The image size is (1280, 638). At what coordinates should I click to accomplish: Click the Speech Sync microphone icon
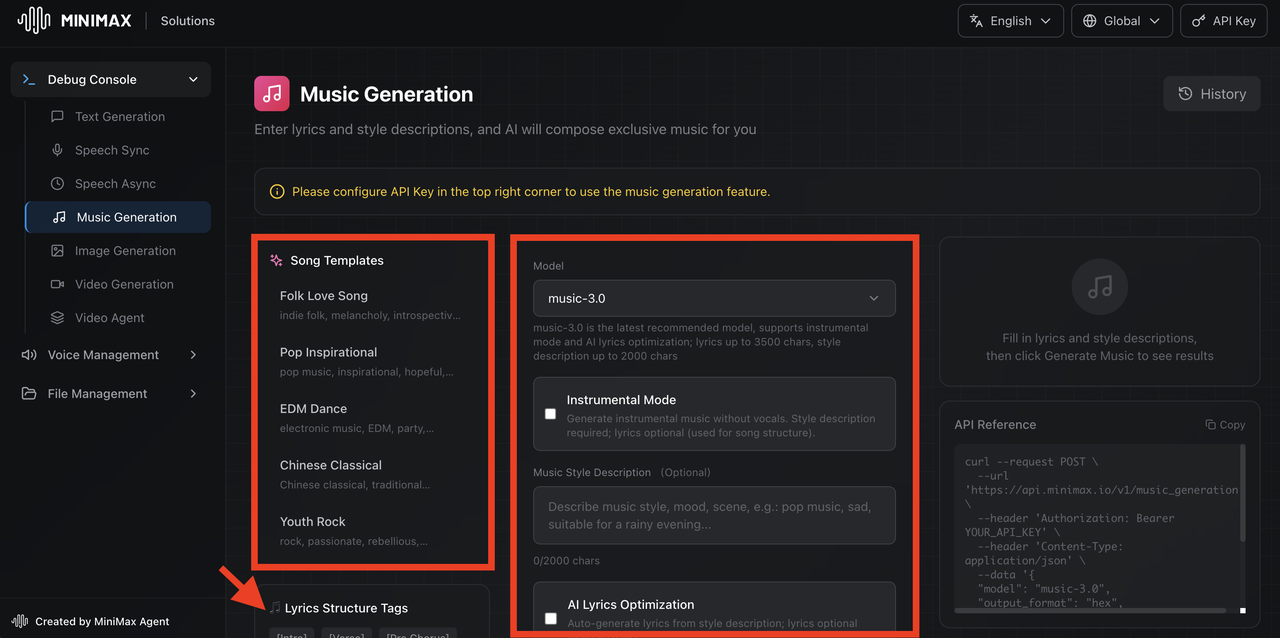pyautogui.click(x=57, y=150)
